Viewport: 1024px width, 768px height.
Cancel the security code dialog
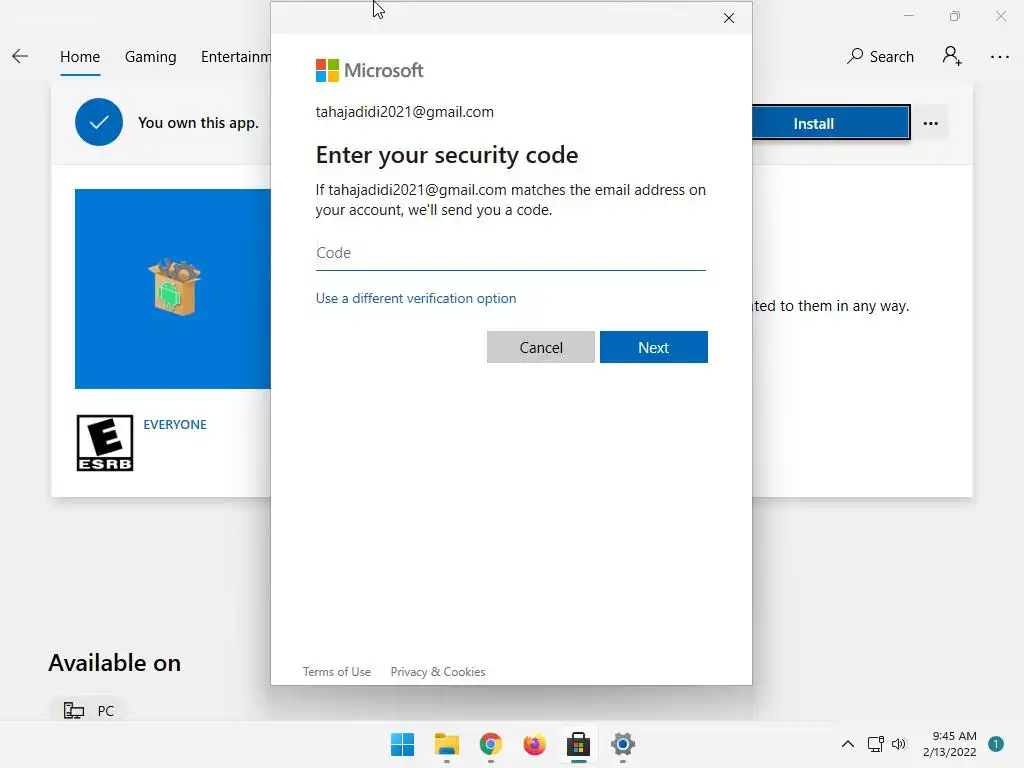tap(541, 347)
